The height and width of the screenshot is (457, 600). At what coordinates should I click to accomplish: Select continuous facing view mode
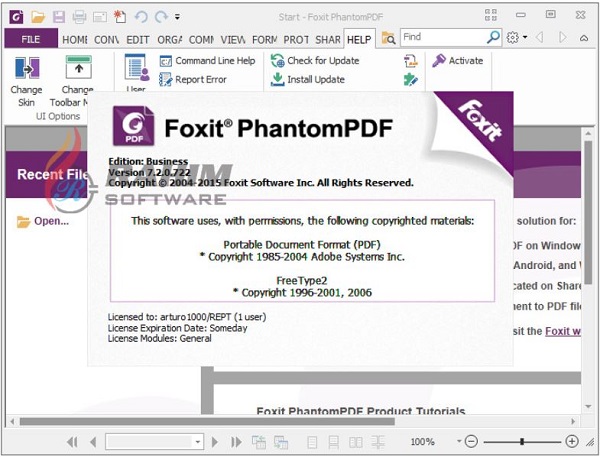click(378, 442)
